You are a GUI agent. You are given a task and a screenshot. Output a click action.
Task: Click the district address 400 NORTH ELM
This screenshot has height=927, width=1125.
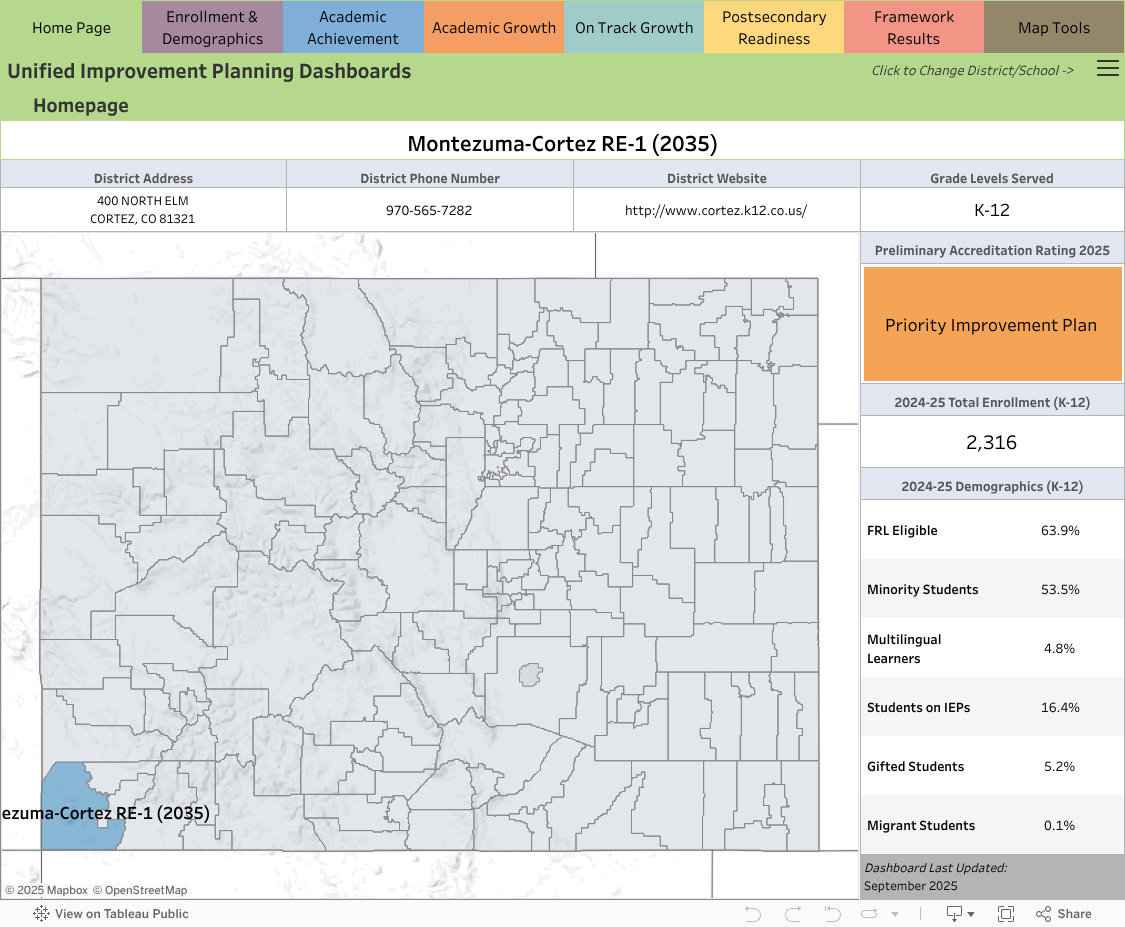click(x=143, y=201)
